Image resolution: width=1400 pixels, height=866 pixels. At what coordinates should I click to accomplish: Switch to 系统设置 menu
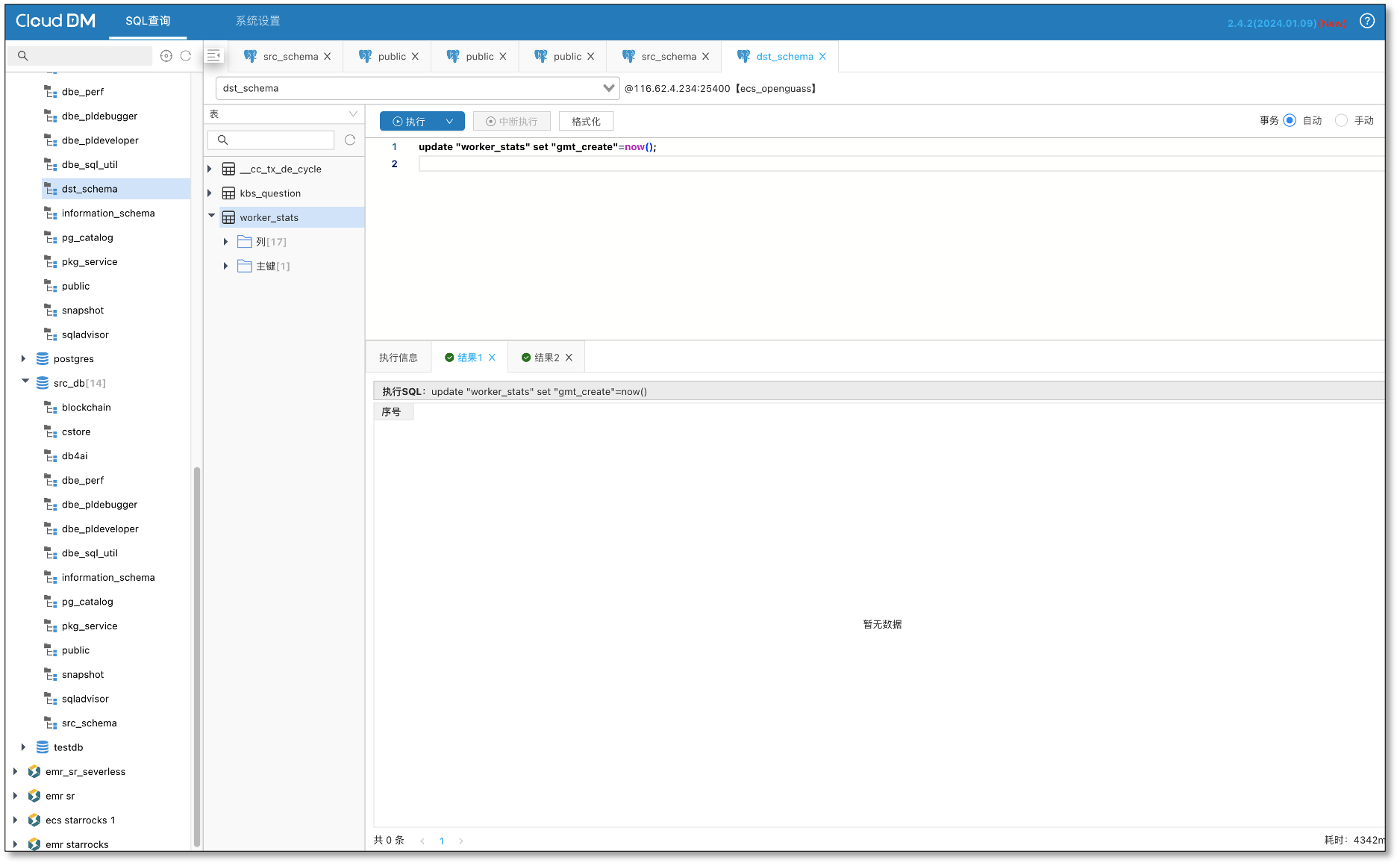tap(257, 21)
